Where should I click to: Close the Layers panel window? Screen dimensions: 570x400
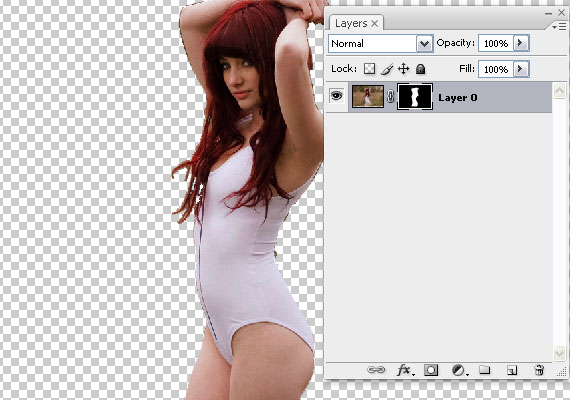[561, 12]
